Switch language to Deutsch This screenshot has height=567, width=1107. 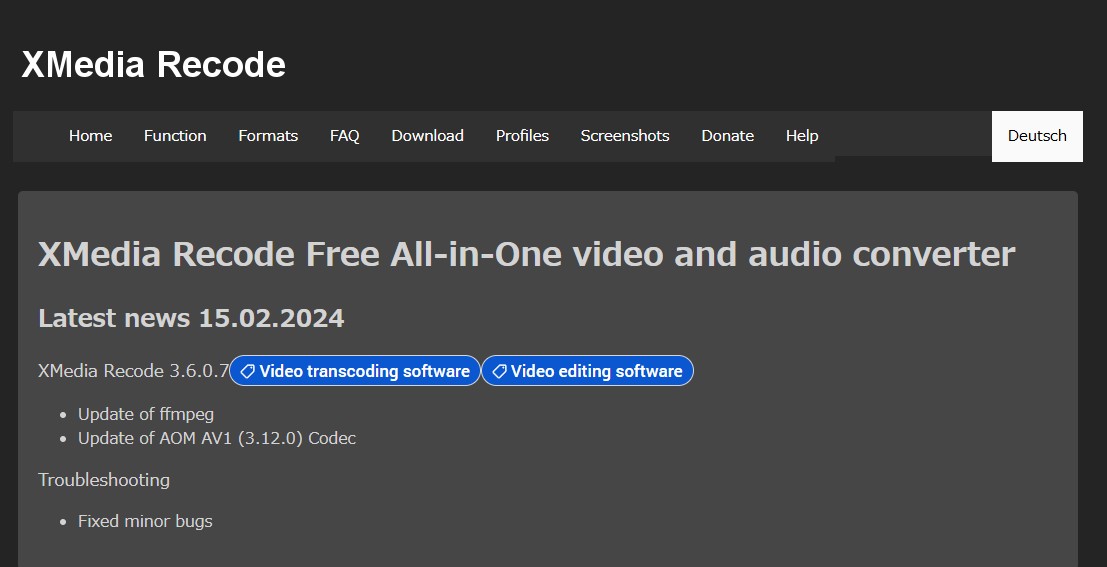click(1037, 136)
